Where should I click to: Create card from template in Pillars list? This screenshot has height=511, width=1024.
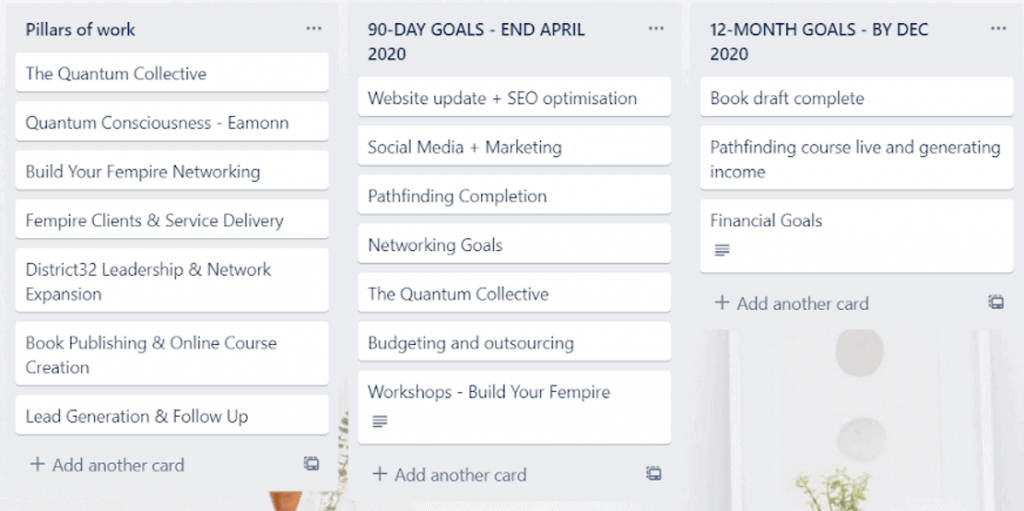pos(312,464)
